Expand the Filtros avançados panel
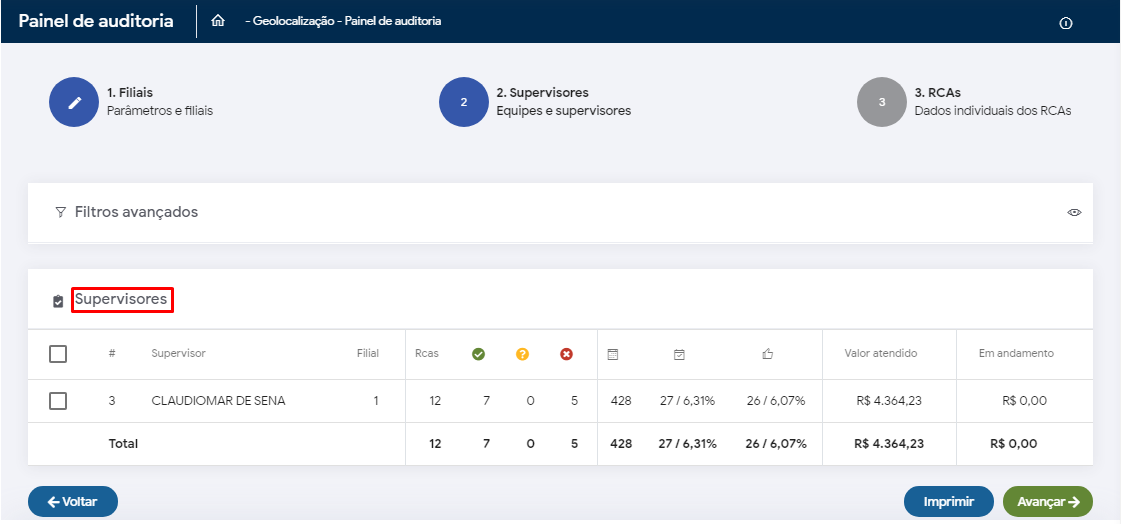The image size is (1121, 524). (136, 212)
